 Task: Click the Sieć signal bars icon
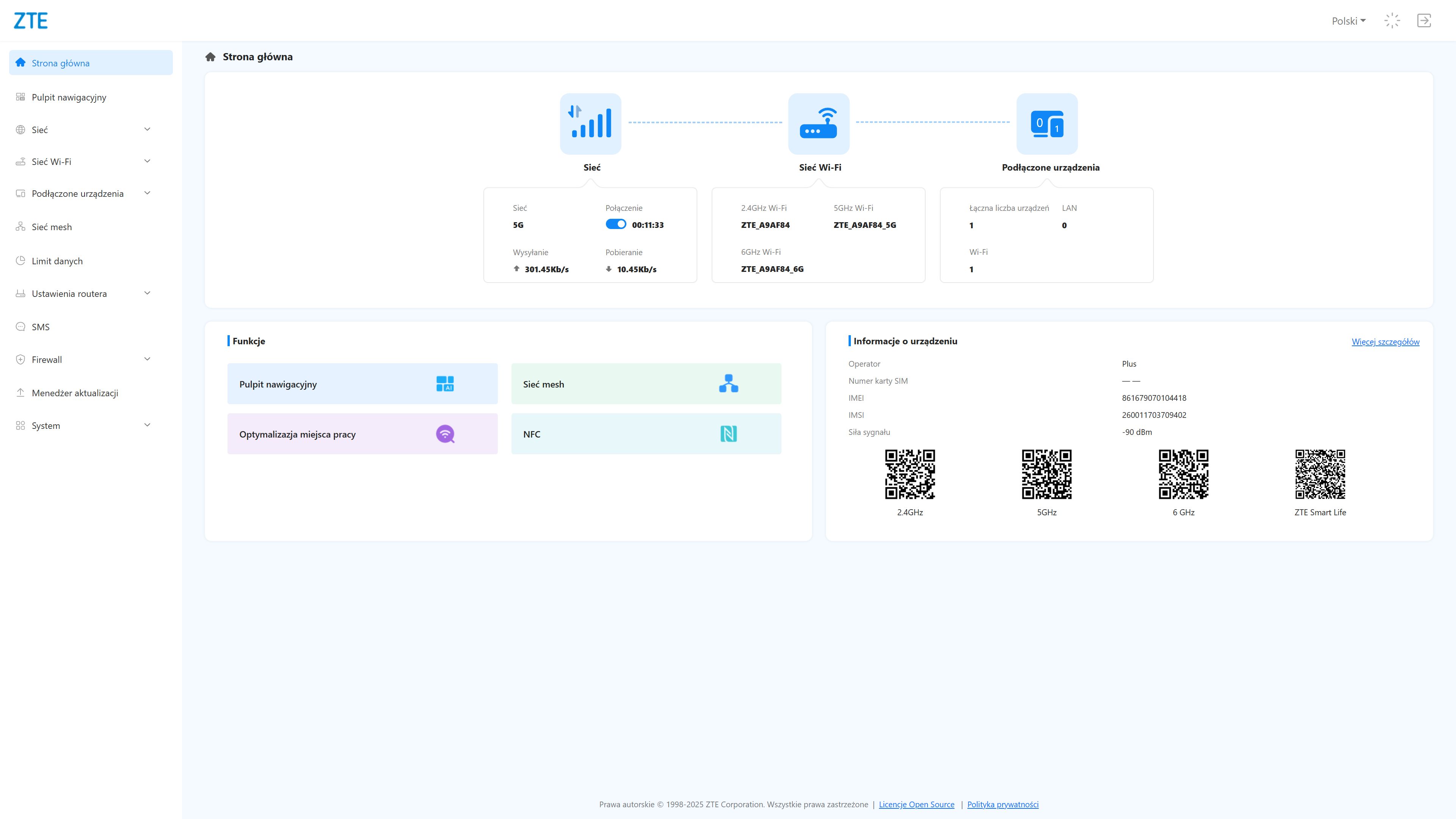590,123
